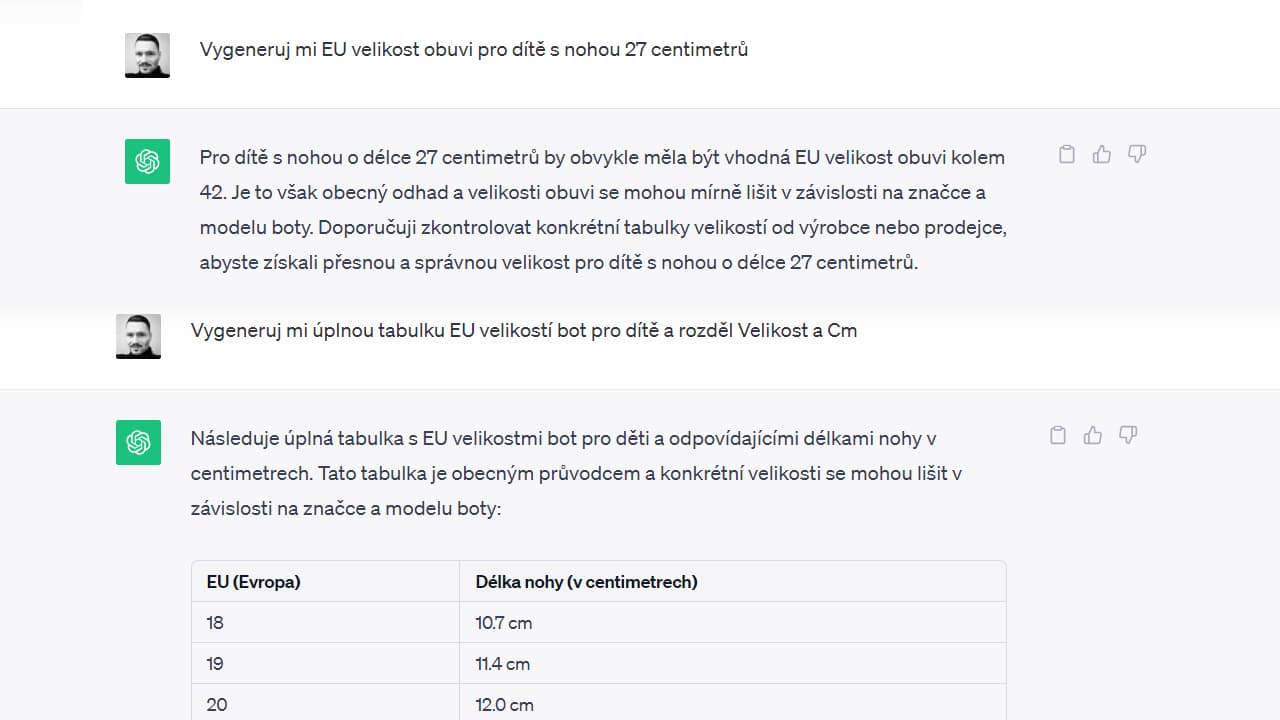Click the "EU (Evropa)" table header
This screenshot has width=1280, height=720.
point(254,582)
